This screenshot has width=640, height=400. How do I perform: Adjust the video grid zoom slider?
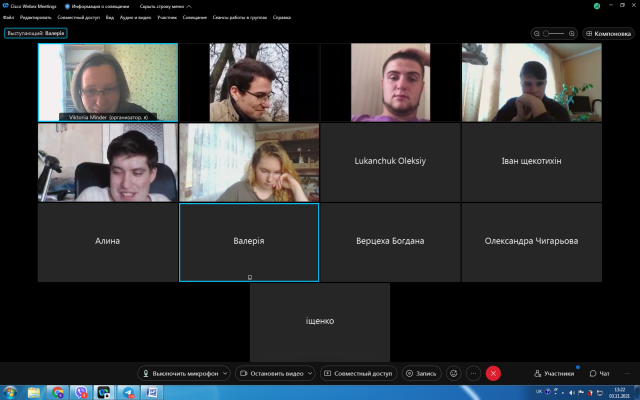click(x=554, y=33)
